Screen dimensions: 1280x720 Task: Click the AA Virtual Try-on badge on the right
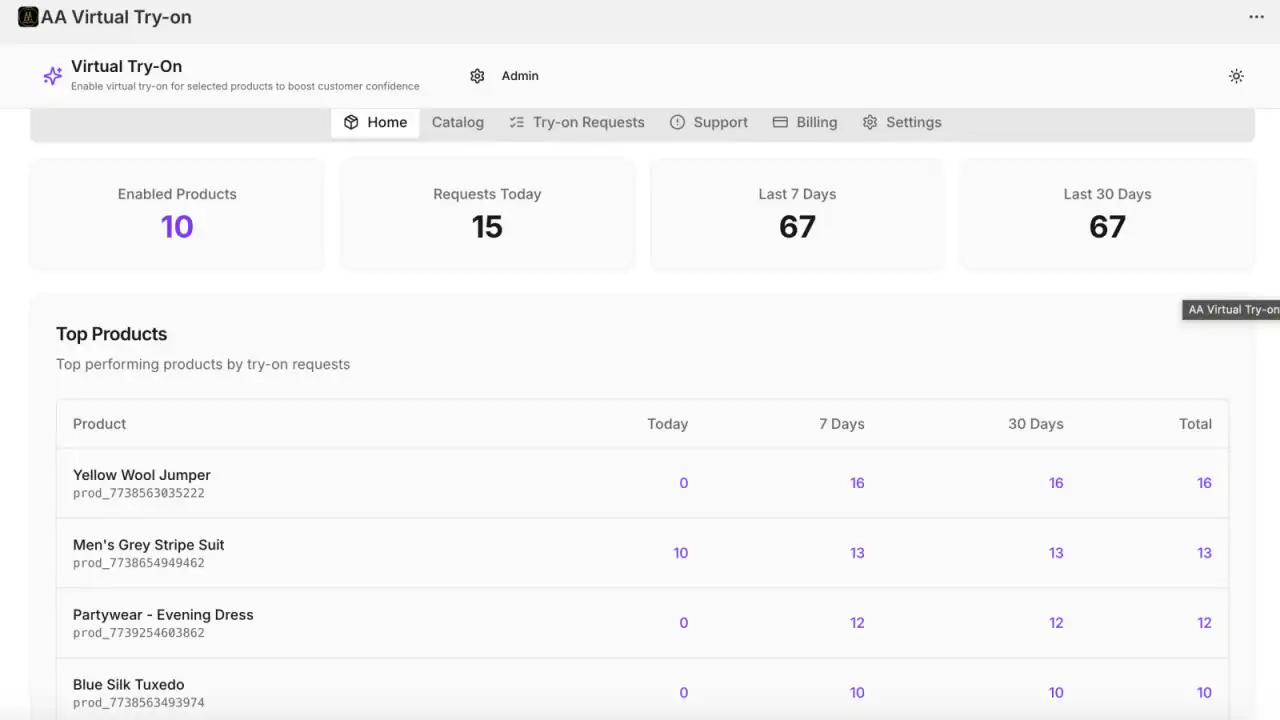[1231, 309]
